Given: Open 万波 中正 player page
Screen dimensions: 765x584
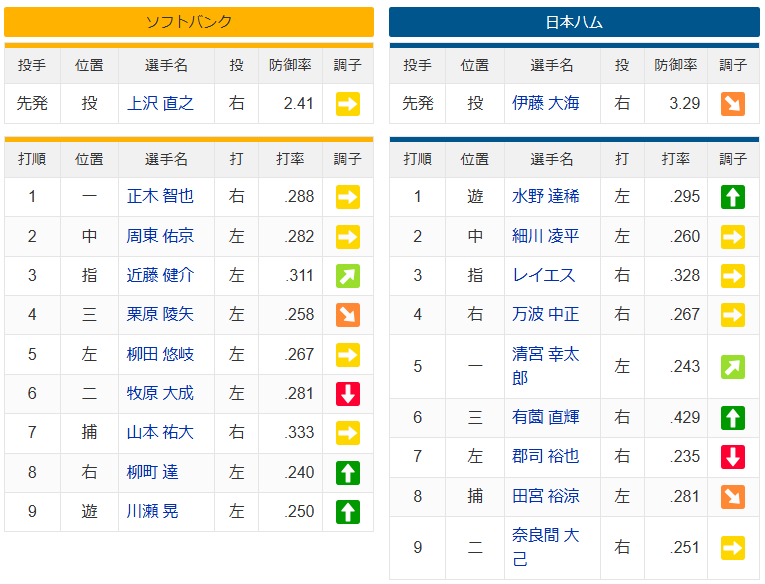Looking at the screenshot, I should point(545,315).
